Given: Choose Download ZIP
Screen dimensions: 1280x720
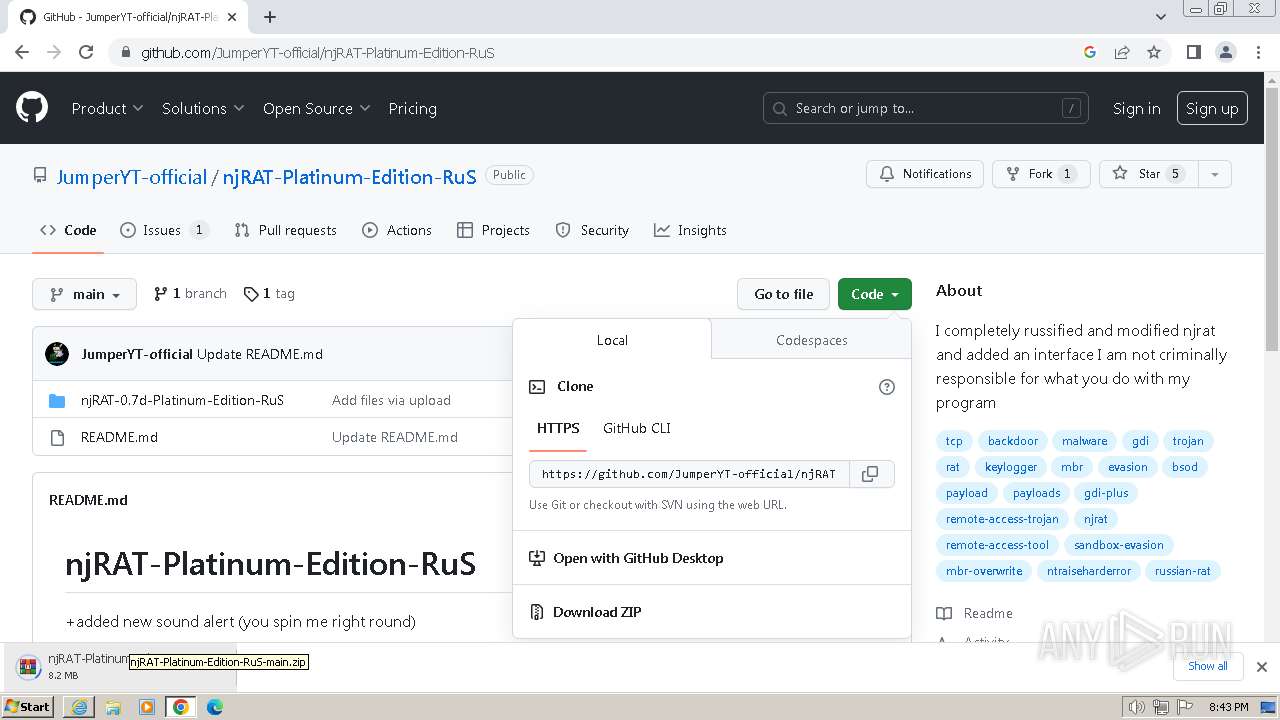Looking at the screenshot, I should click(x=597, y=612).
